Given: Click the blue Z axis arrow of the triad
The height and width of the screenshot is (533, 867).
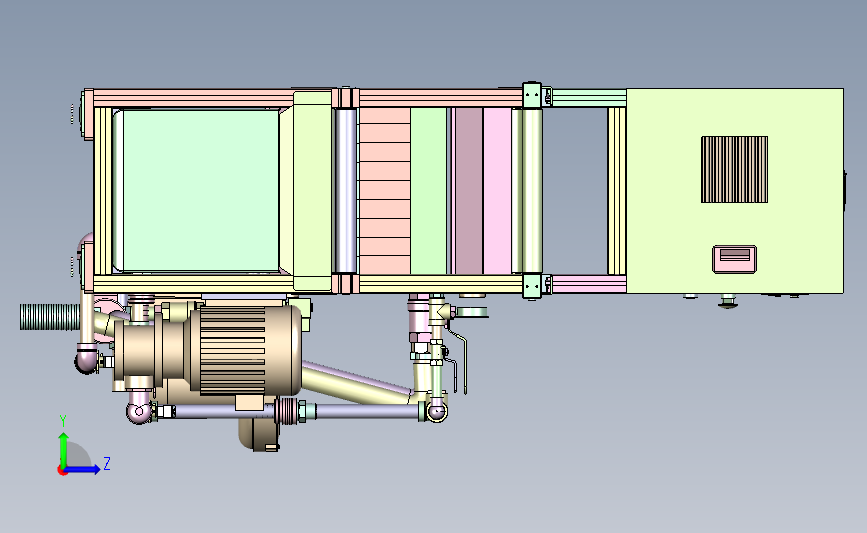Looking at the screenshot, I should pyautogui.click(x=83, y=469).
